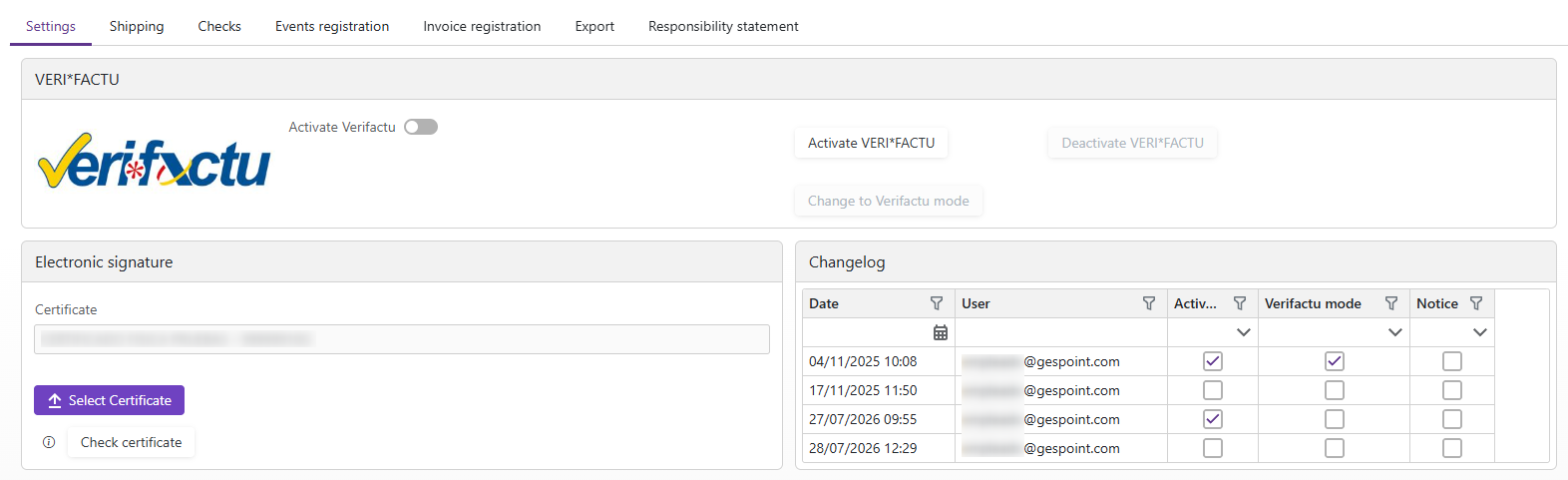Go to the Invoice registration tab

point(482,26)
